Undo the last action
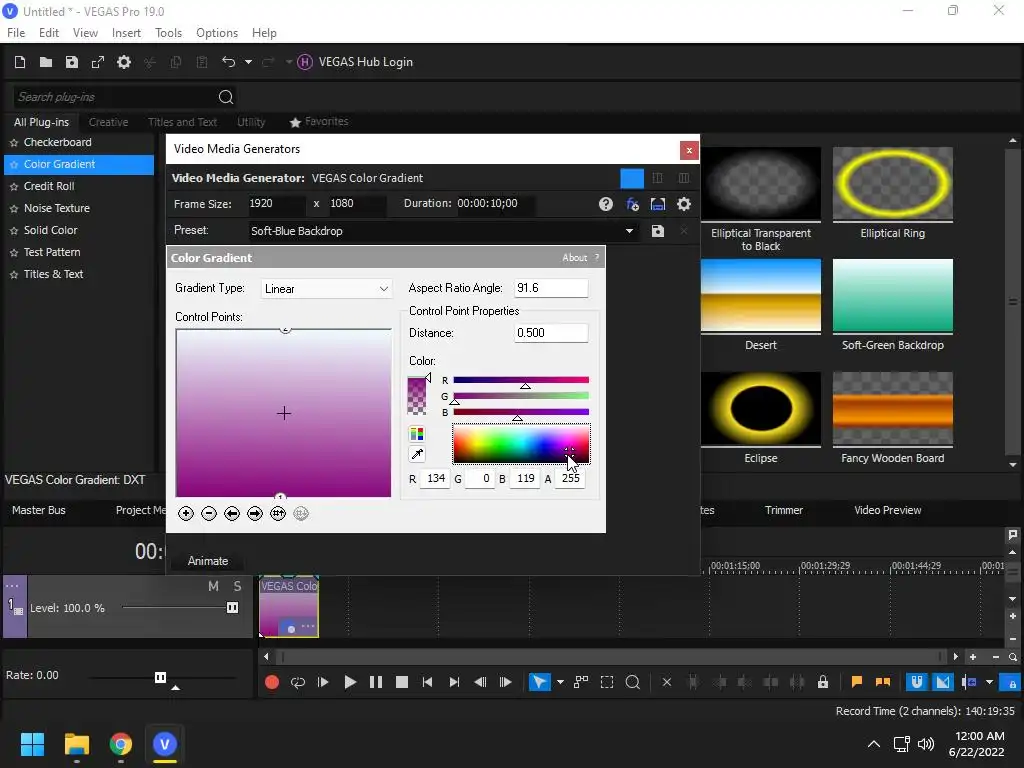This screenshot has width=1024, height=768. click(229, 62)
